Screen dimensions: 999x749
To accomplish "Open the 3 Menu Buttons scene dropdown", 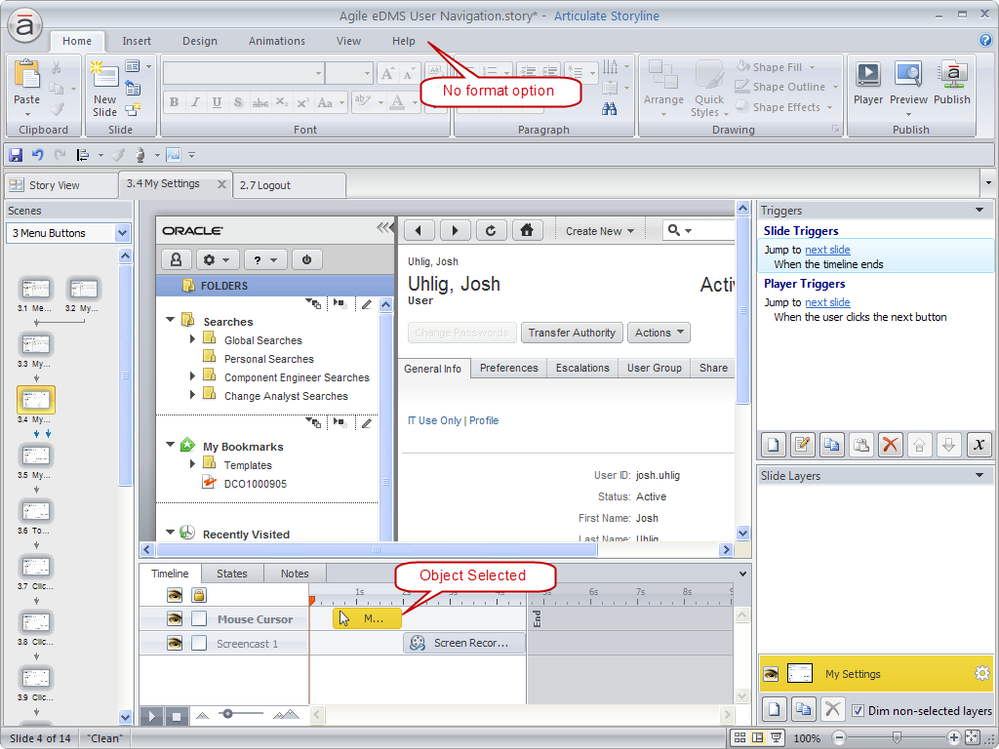I will click(x=122, y=233).
